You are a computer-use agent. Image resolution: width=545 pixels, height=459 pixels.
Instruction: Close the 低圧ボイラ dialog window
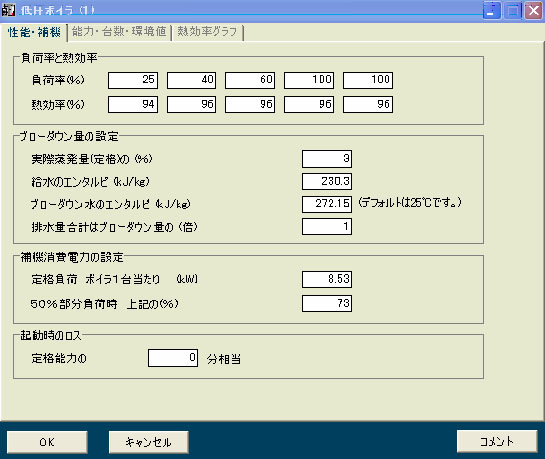(534, 10)
